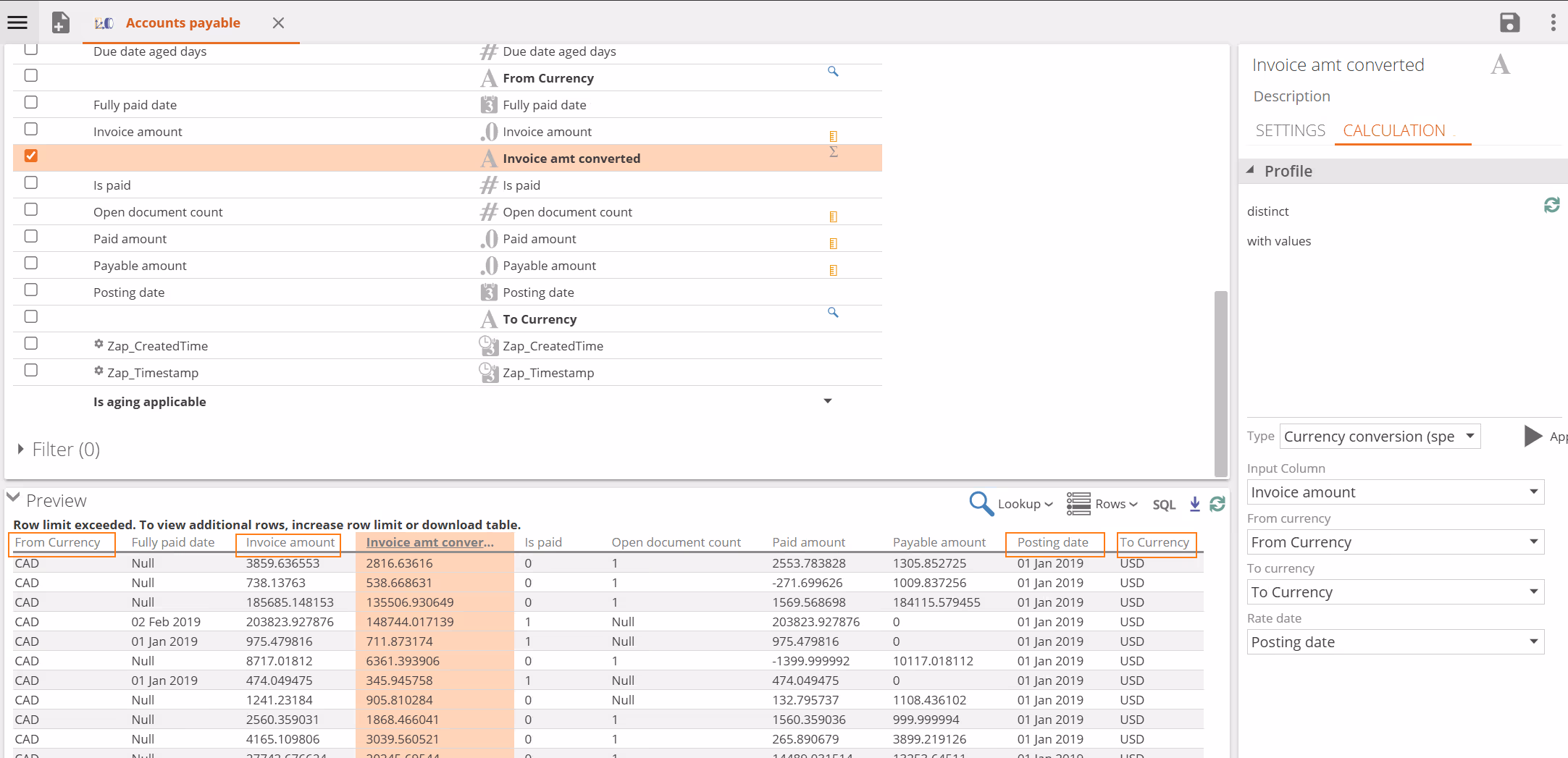Click the Lookup magnifier icon in Preview
The image size is (1568, 758).
[x=981, y=504]
